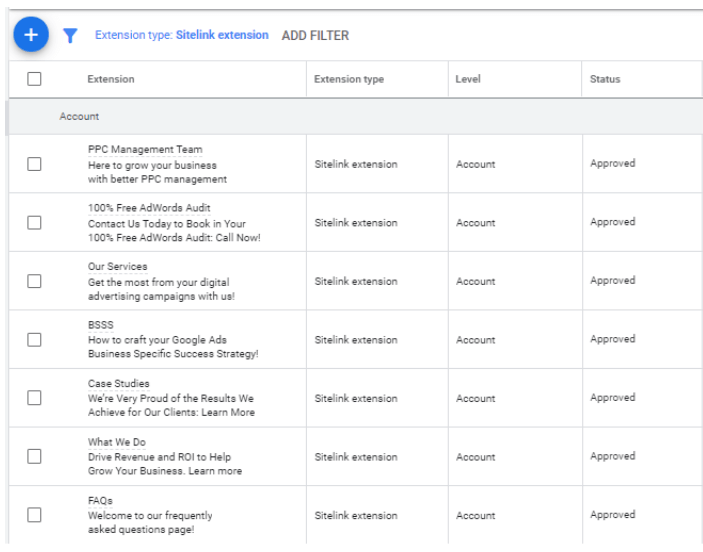Tick the What We Do row checkbox
This screenshot has width=703, height=552.
point(34,456)
